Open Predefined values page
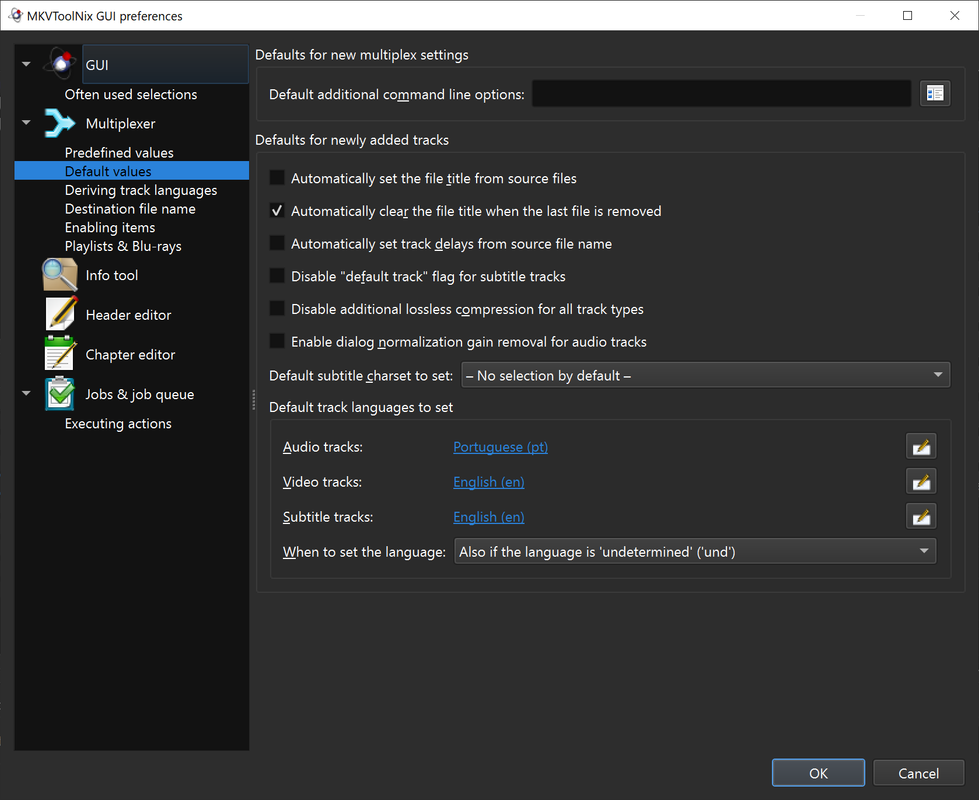 pyautogui.click(x=119, y=152)
